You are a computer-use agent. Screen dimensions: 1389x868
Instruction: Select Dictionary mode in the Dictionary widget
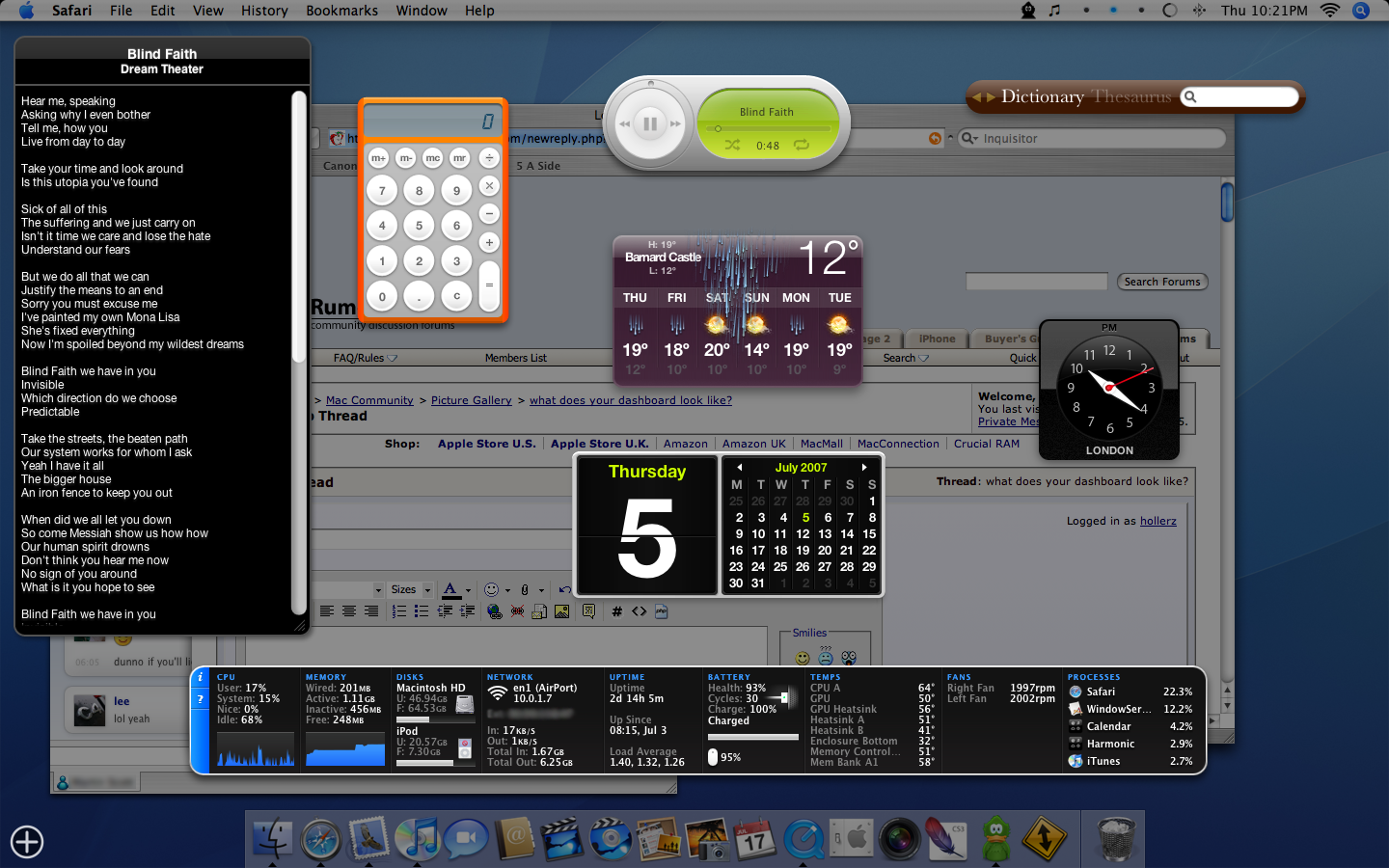[x=1042, y=96]
